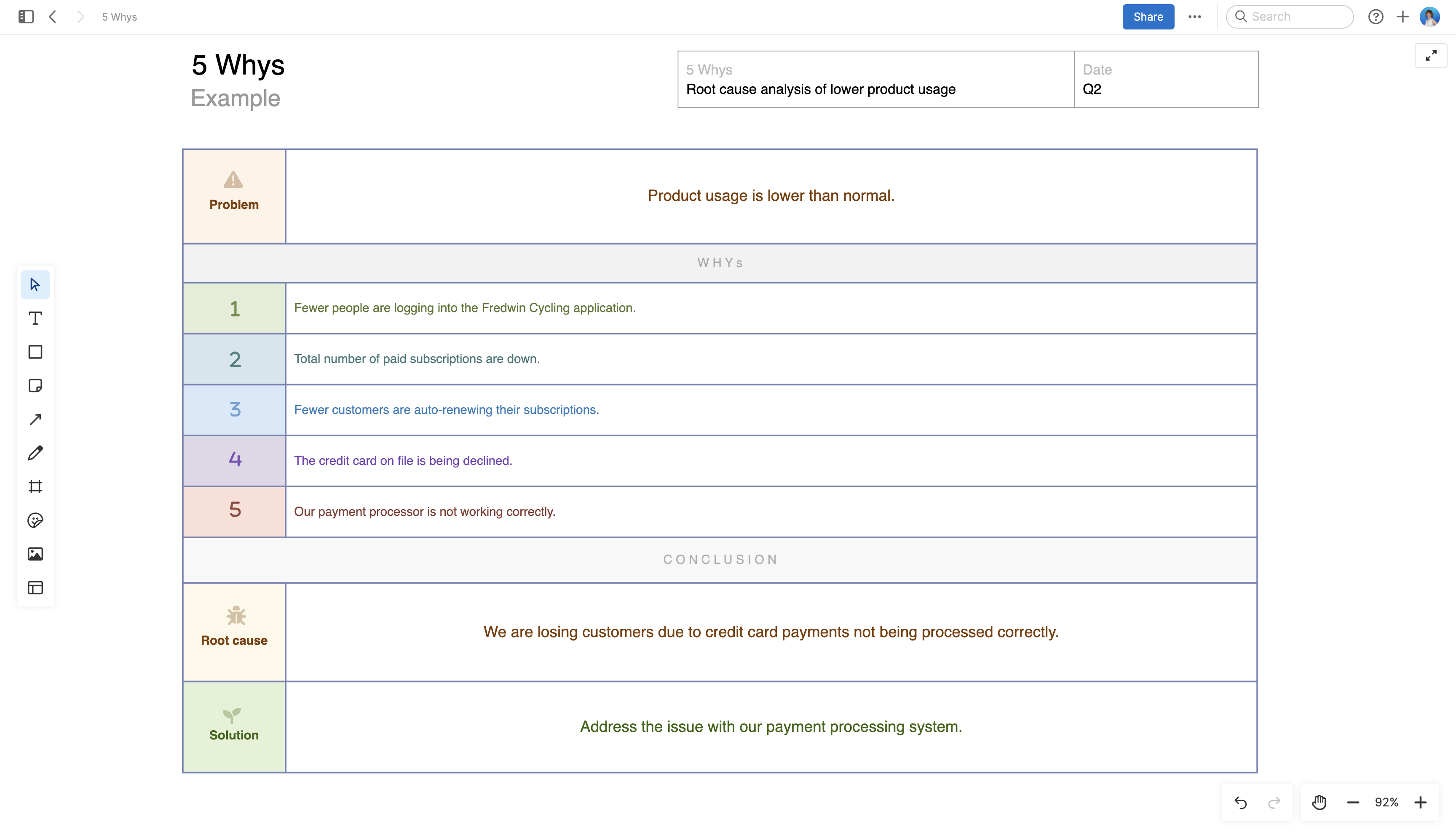This screenshot has width=1456, height=838.
Task: Toggle the left navigation sidebar
Action: pyautogui.click(x=25, y=17)
